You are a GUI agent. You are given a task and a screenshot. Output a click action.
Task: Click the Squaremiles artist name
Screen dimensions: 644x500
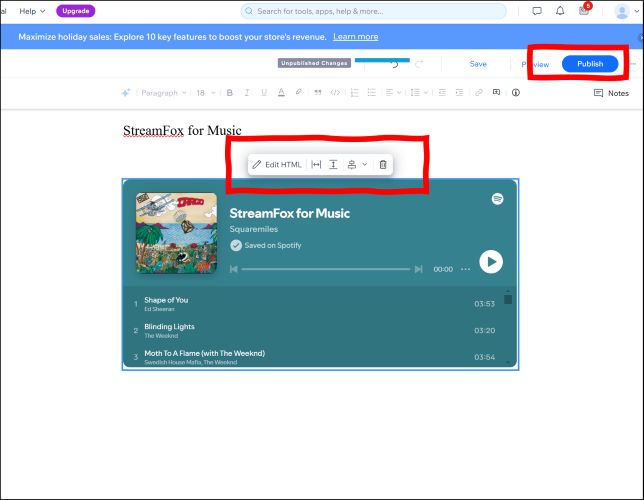[253, 229]
